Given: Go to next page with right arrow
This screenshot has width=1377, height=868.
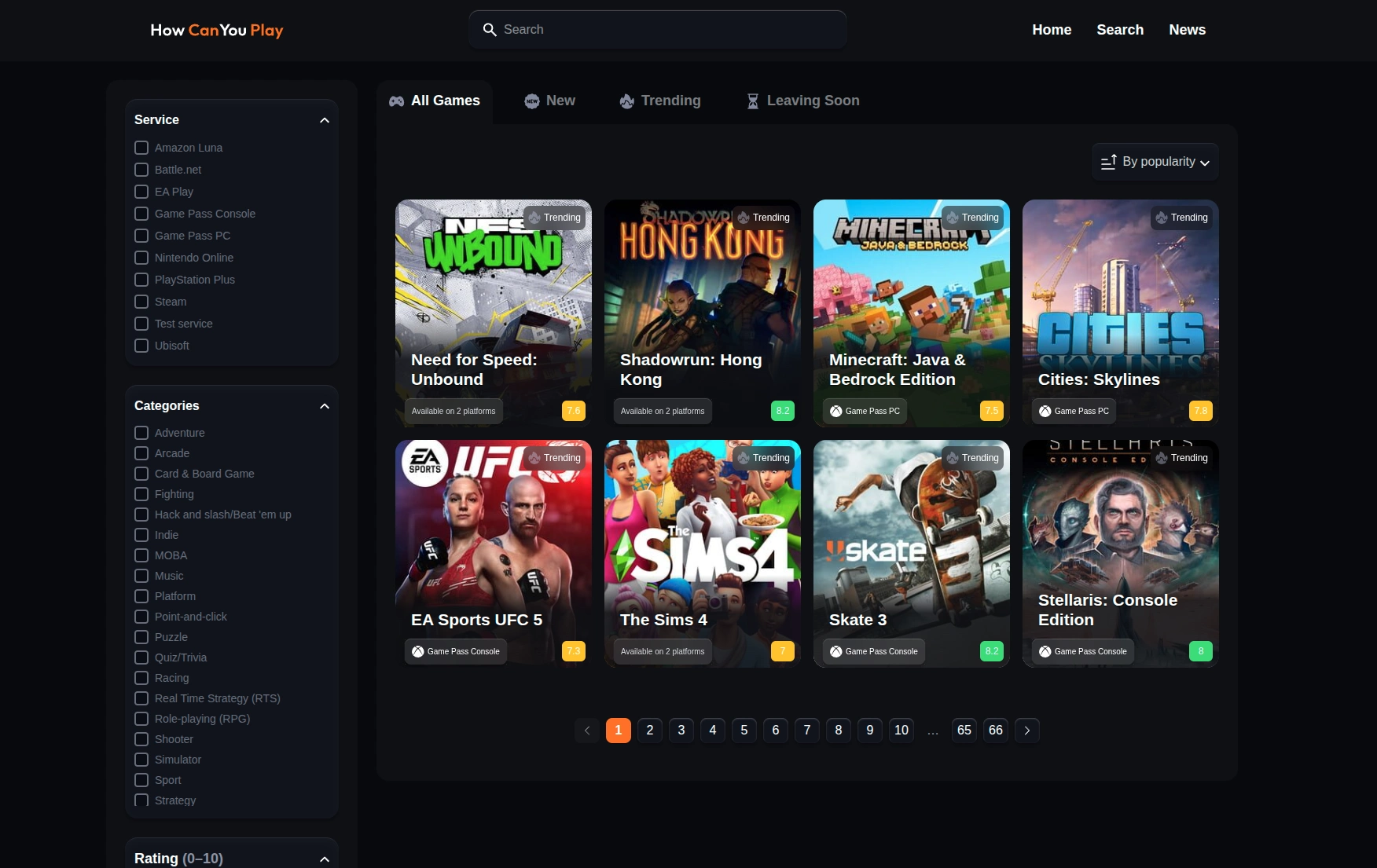Looking at the screenshot, I should point(1027,731).
